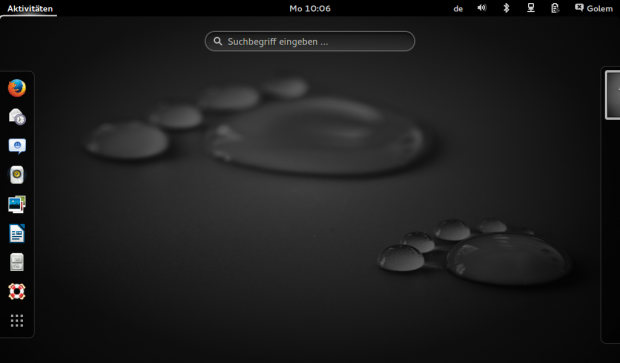
Task: Open Shotwell photo manager in dash
Action: pos(17,204)
